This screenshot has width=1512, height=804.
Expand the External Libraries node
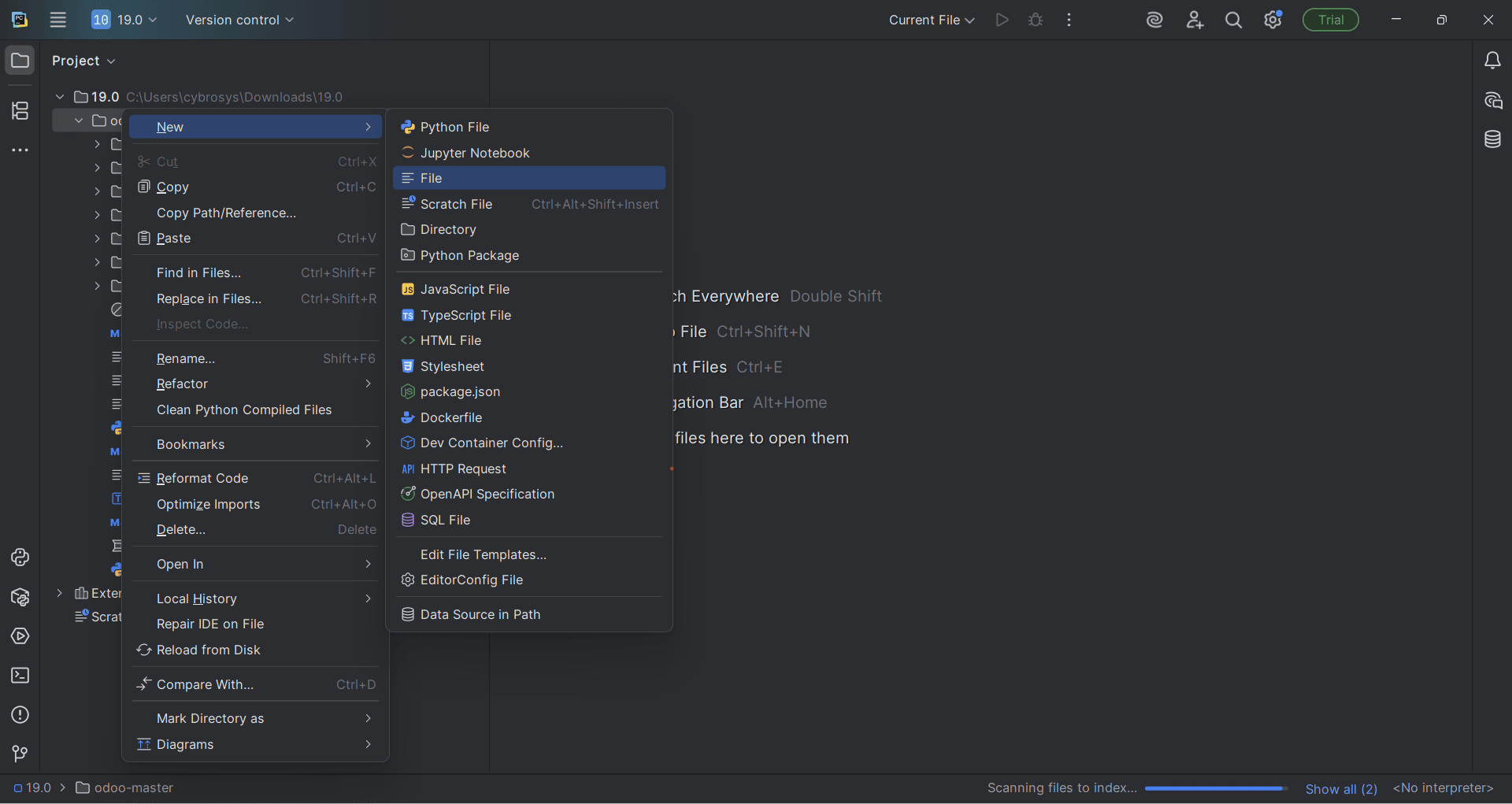coord(60,593)
